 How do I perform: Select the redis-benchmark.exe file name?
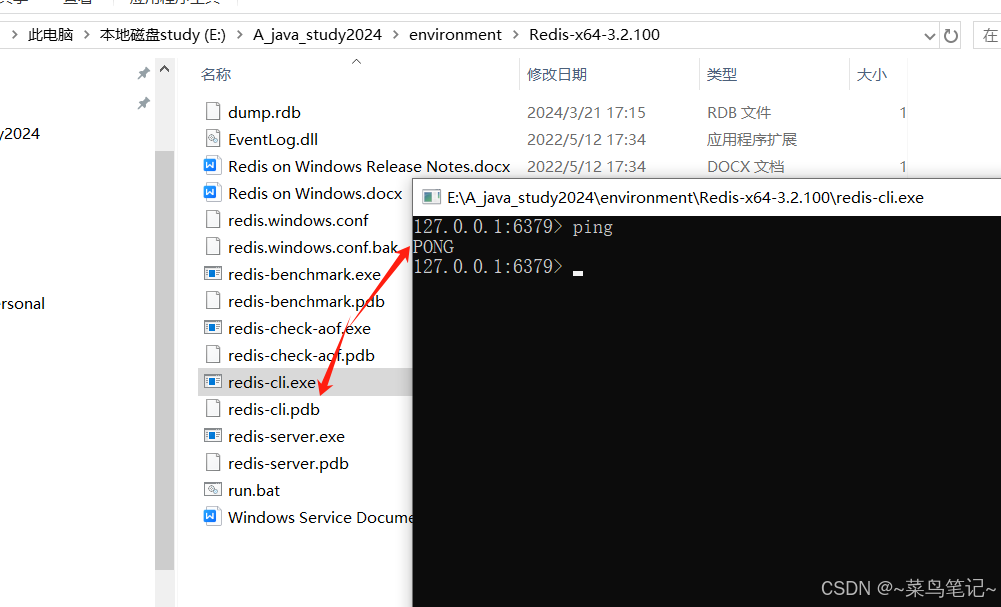(305, 274)
